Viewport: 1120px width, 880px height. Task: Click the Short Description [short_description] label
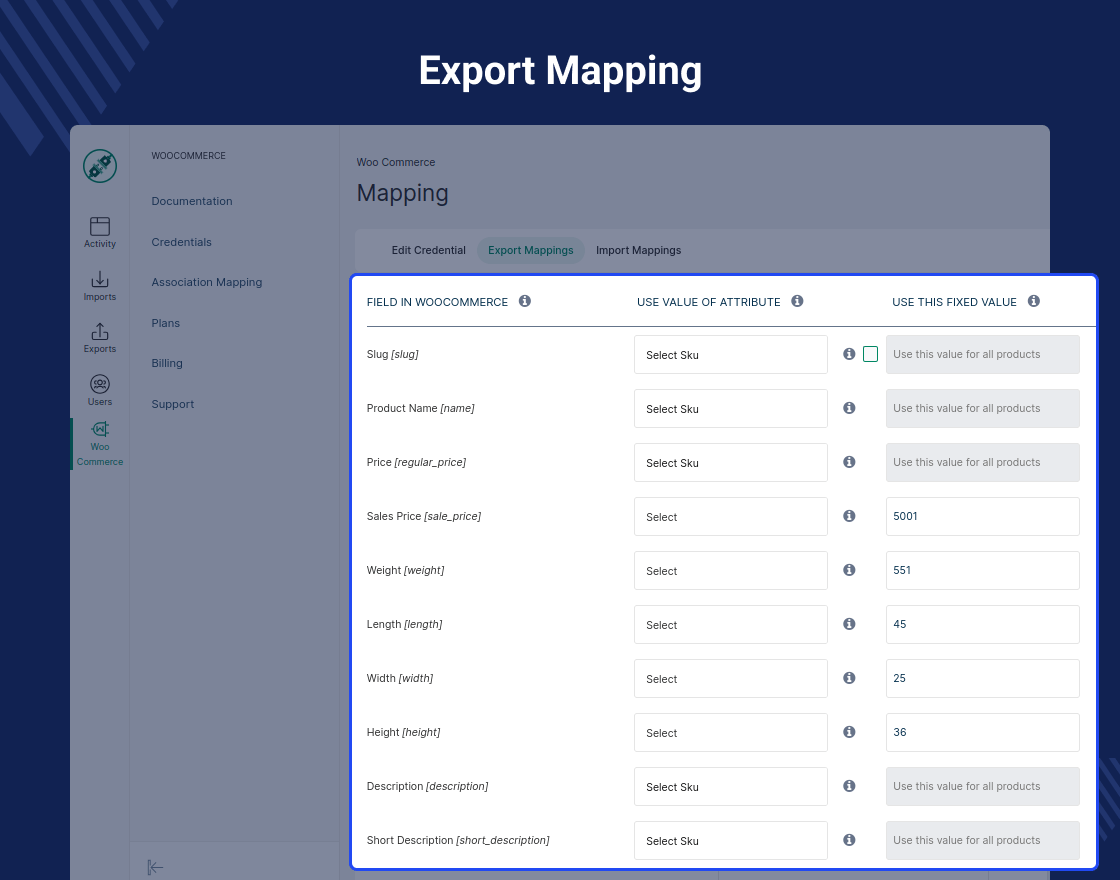(458, 840)
